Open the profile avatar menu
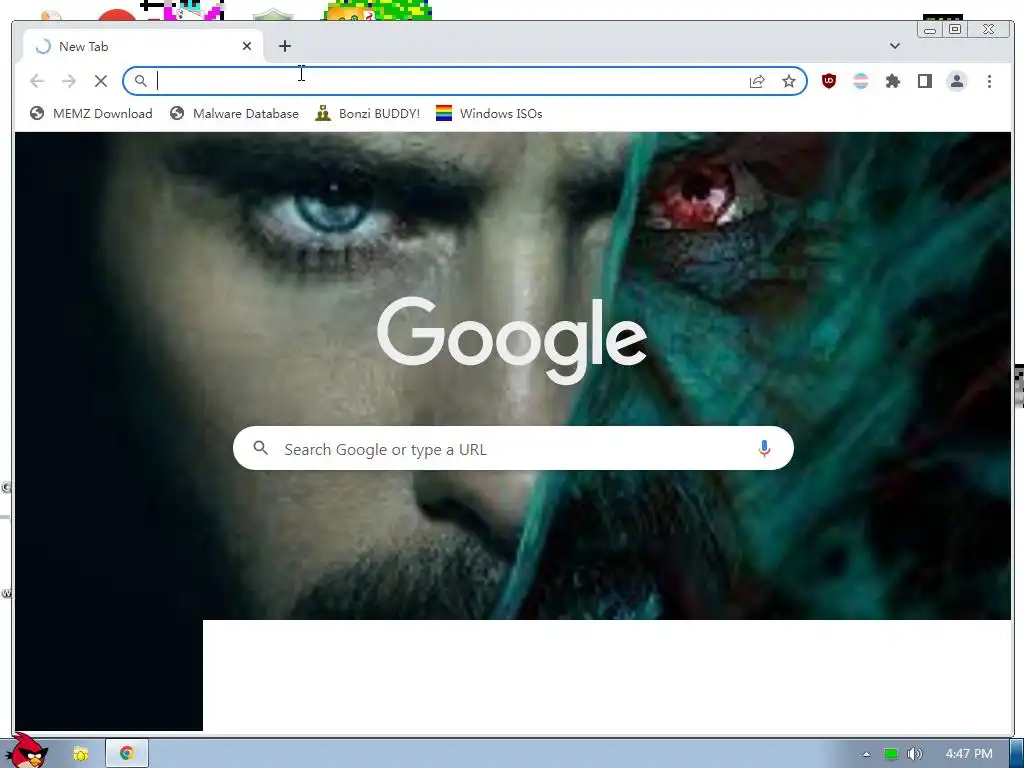Screen dimensions: 1024x768 [957, 81]
